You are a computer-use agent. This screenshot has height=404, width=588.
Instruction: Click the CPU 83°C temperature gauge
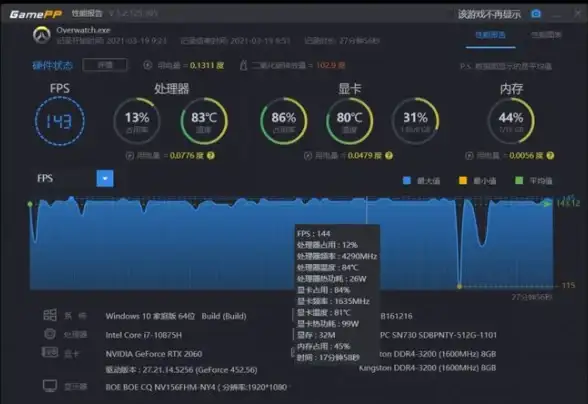pyautogui.click(x=204, y=121)
